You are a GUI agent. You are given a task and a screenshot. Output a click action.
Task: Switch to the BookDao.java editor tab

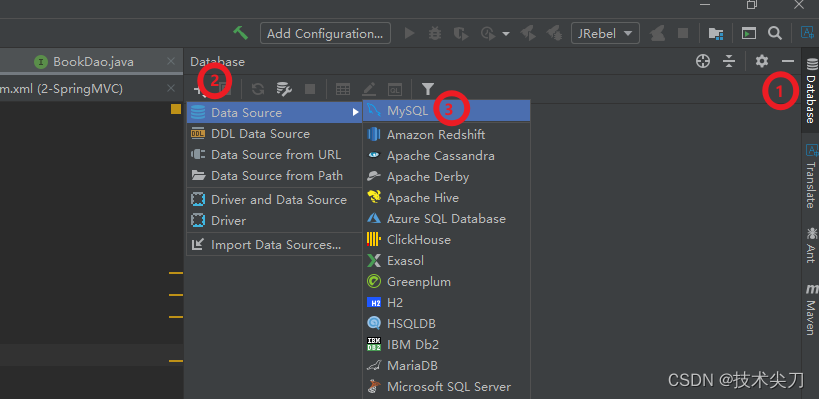pos(93,62)
